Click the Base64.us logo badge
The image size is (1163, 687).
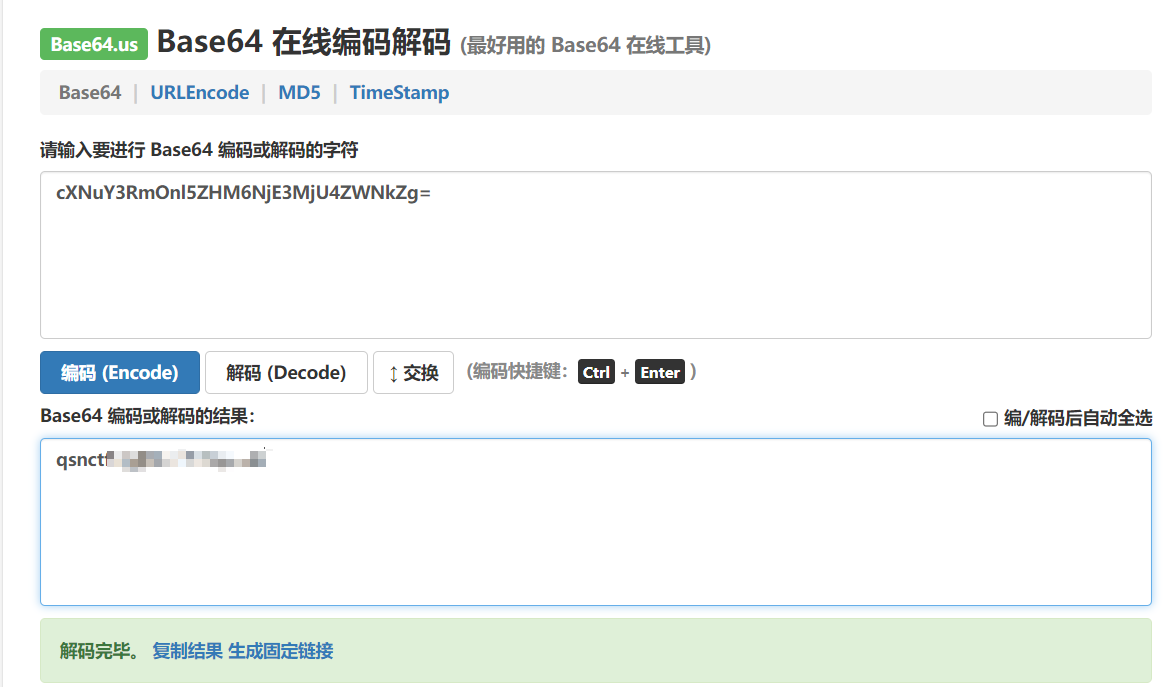click(x=93, y=44)
